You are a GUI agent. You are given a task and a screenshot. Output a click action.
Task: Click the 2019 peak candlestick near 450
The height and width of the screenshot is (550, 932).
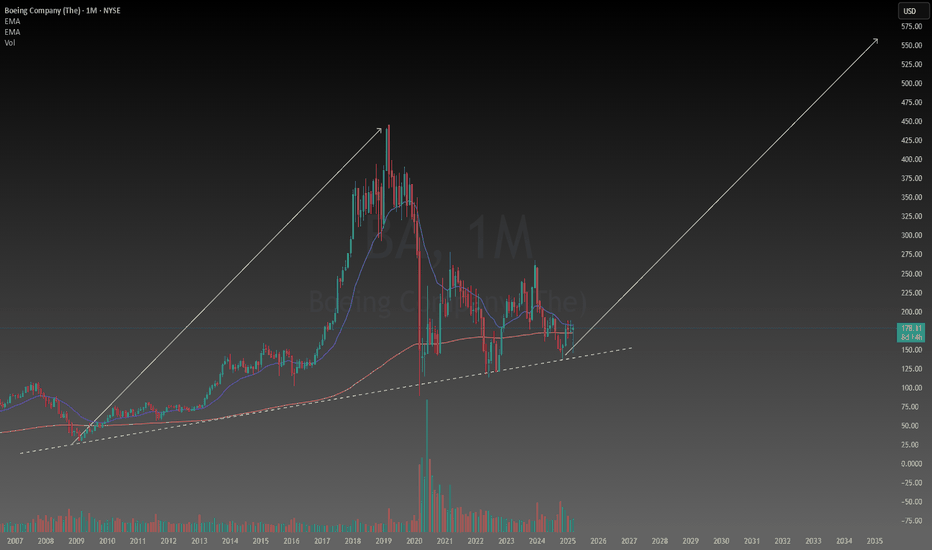pyautogui.click(x=388, y=149)
